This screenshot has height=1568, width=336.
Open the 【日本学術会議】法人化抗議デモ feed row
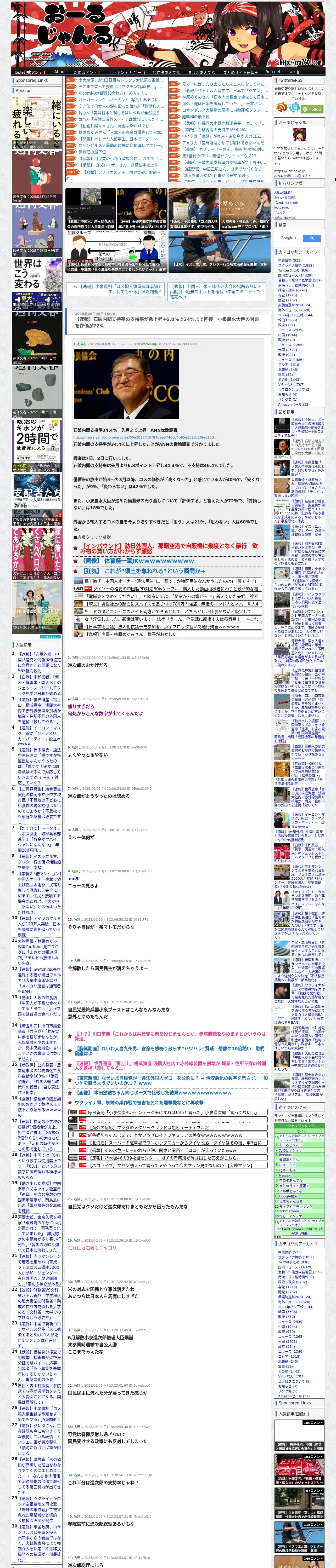coord(168,626)
